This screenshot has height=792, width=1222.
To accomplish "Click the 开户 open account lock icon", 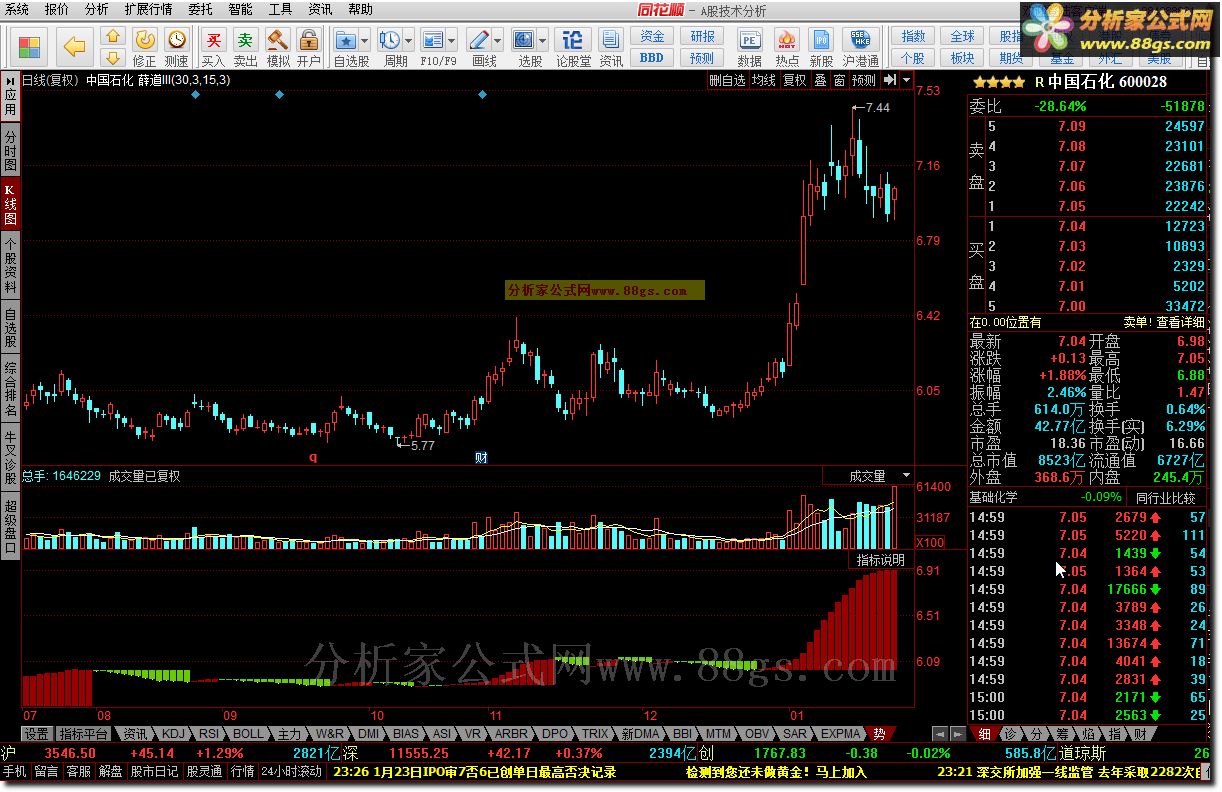I will pyautogui.click(x=308, y=46).
